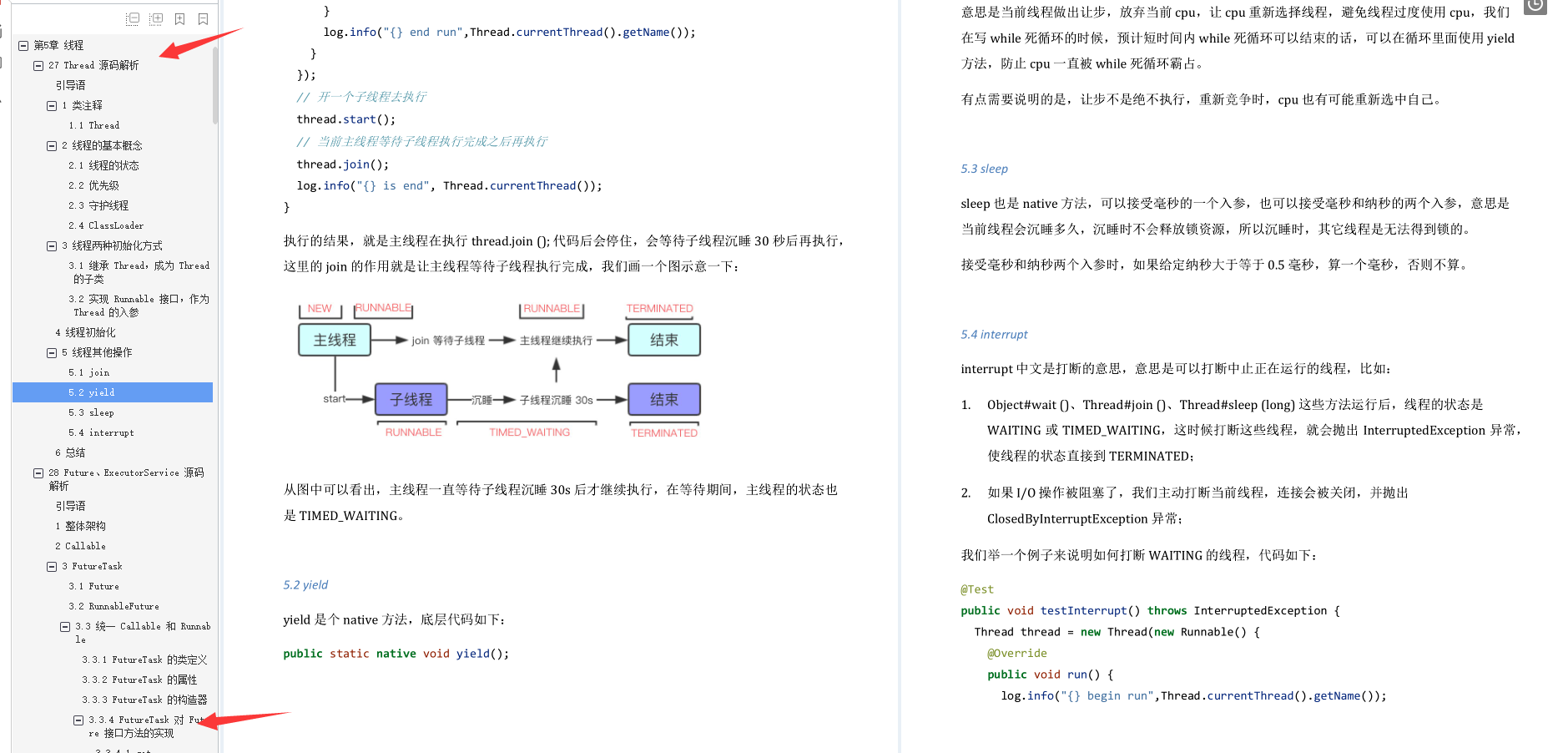
Task: Collapse the 3 FutureTask node
Action: pyautogui.click(x=52, y=567)
